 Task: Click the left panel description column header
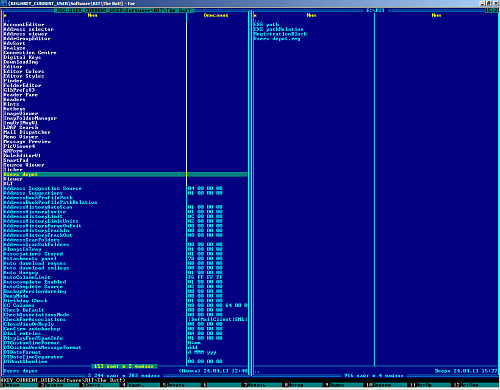tap(216, 15)
